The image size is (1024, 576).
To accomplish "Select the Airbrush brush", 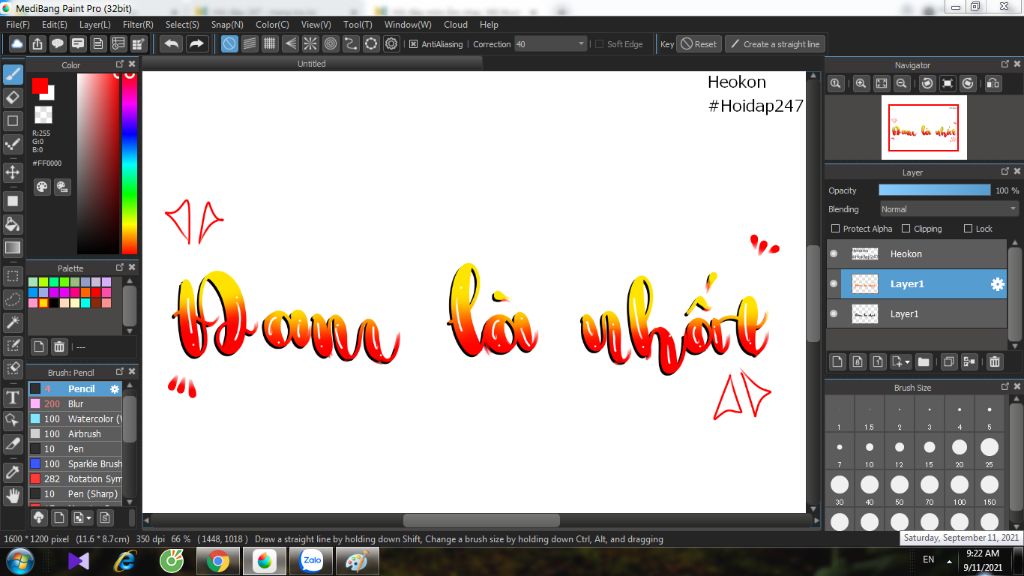I will pyautogui.click(x=75, y=434).
